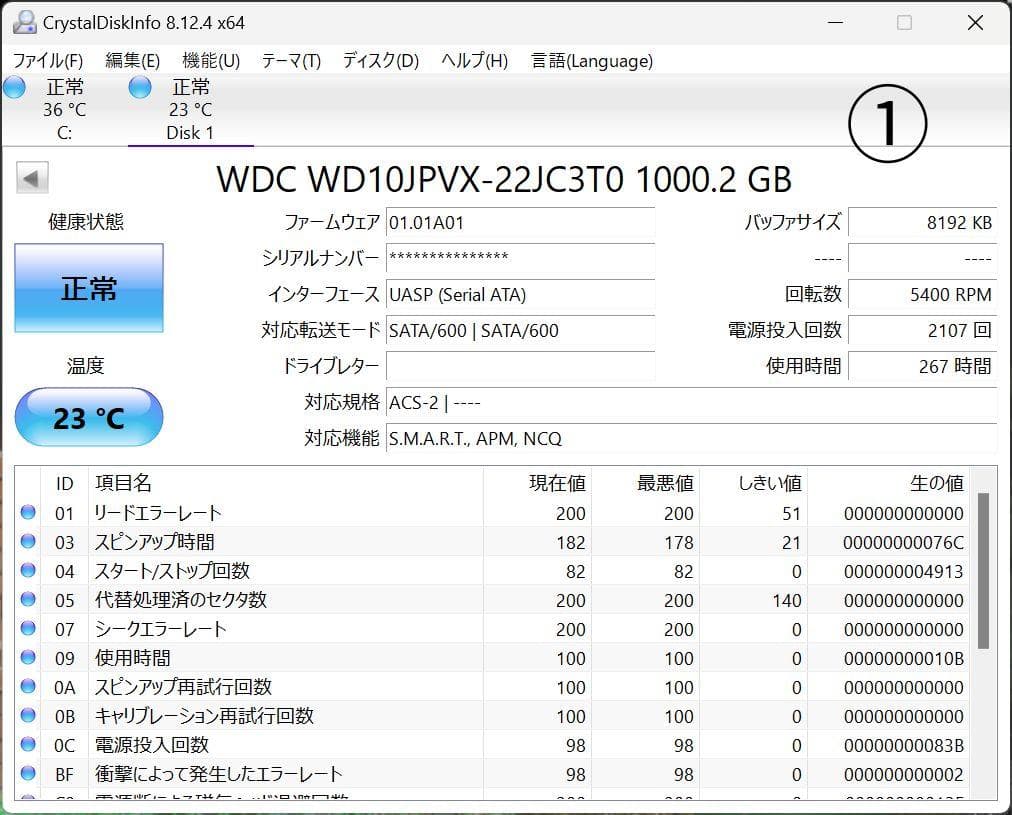The height and width of the screenshot is (815, 1012).
Task: Click status dot of row 0C 電源投入回数
Action: pos(28,745)
